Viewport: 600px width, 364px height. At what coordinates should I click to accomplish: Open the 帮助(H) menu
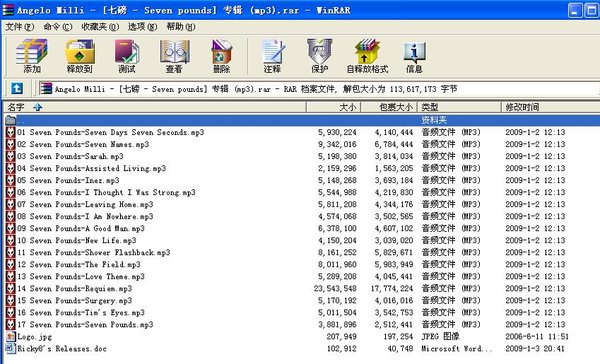181,27
